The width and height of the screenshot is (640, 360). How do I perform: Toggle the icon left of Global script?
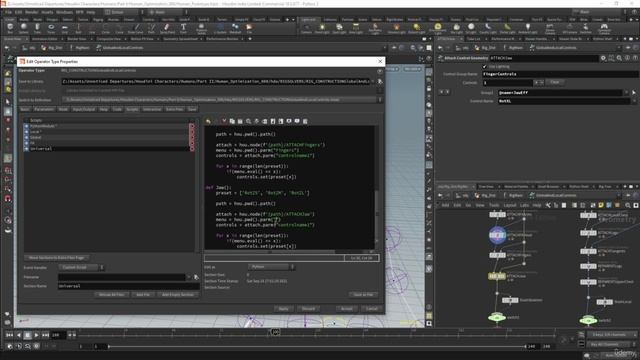pyautogui.click(x=27, y=138)
